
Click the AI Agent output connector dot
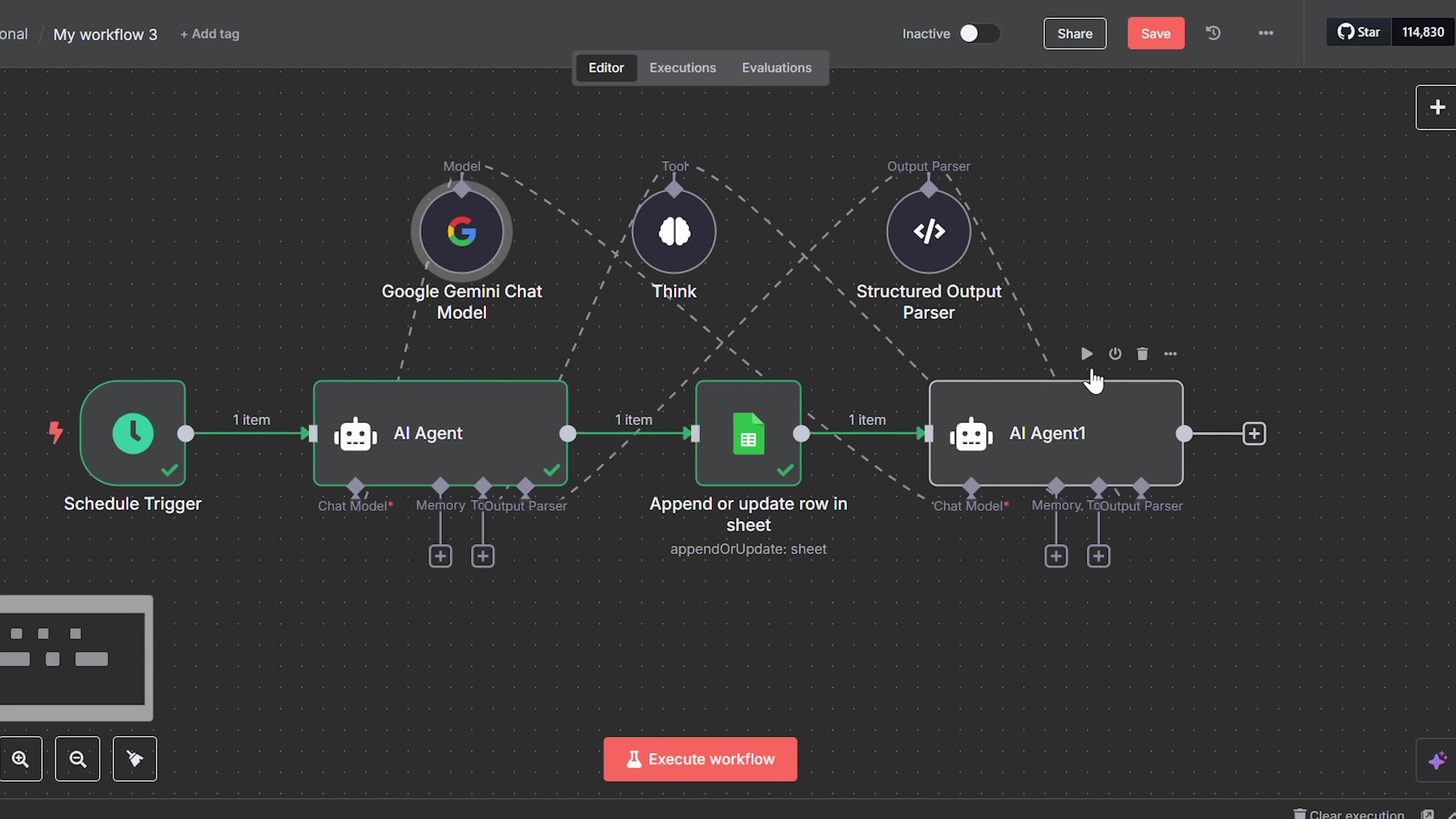(x=568, y=433)
